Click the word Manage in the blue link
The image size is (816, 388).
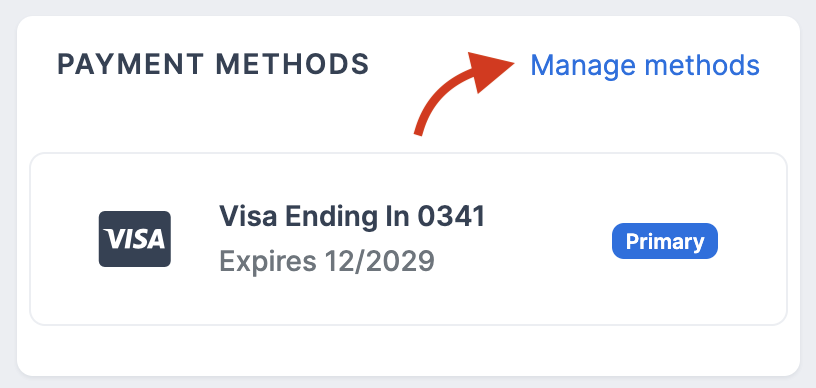click(x=583, y=67)
